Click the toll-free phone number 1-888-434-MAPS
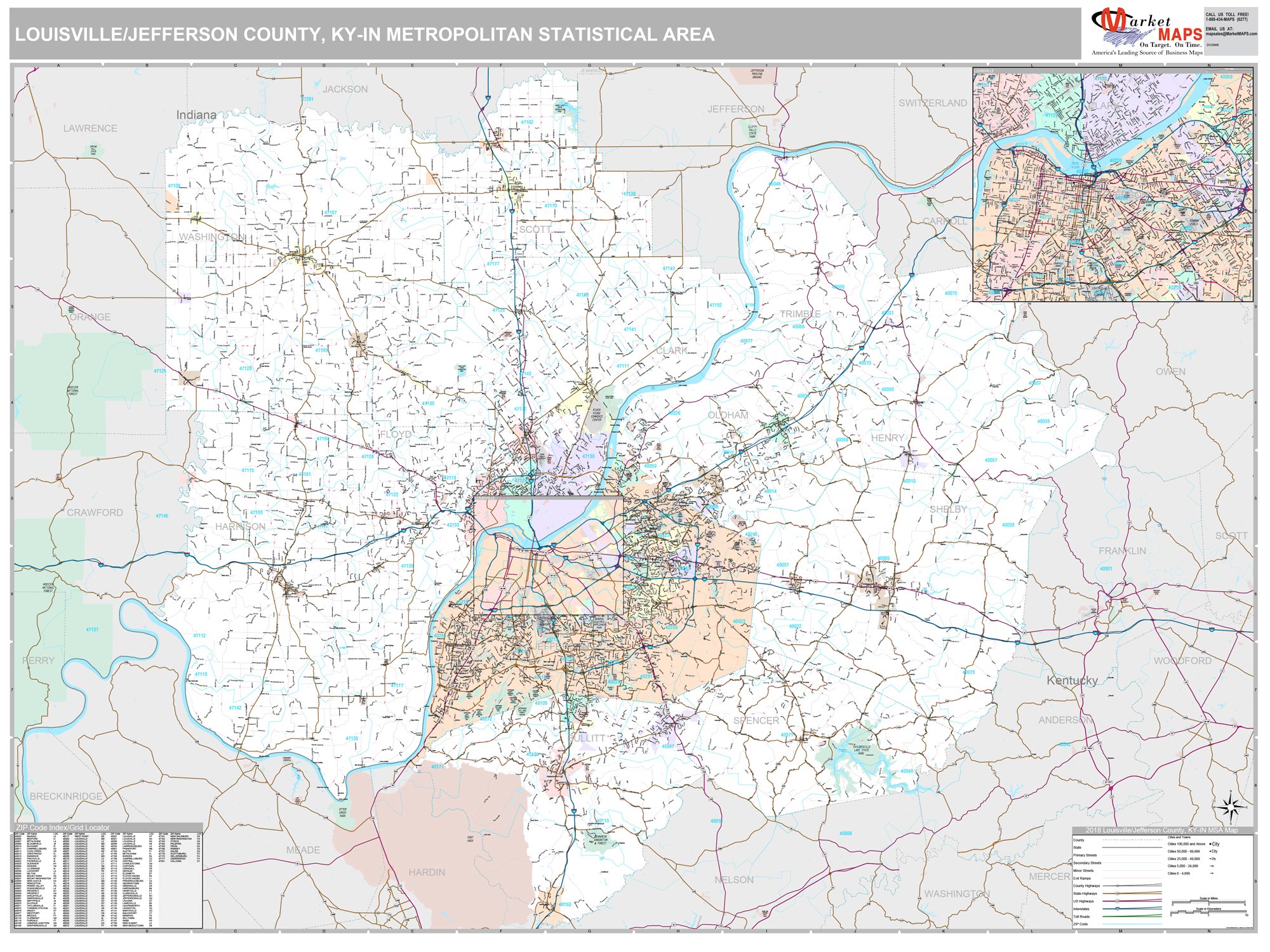Viewport: 1270px width, 952px height. click(1227, 19)
